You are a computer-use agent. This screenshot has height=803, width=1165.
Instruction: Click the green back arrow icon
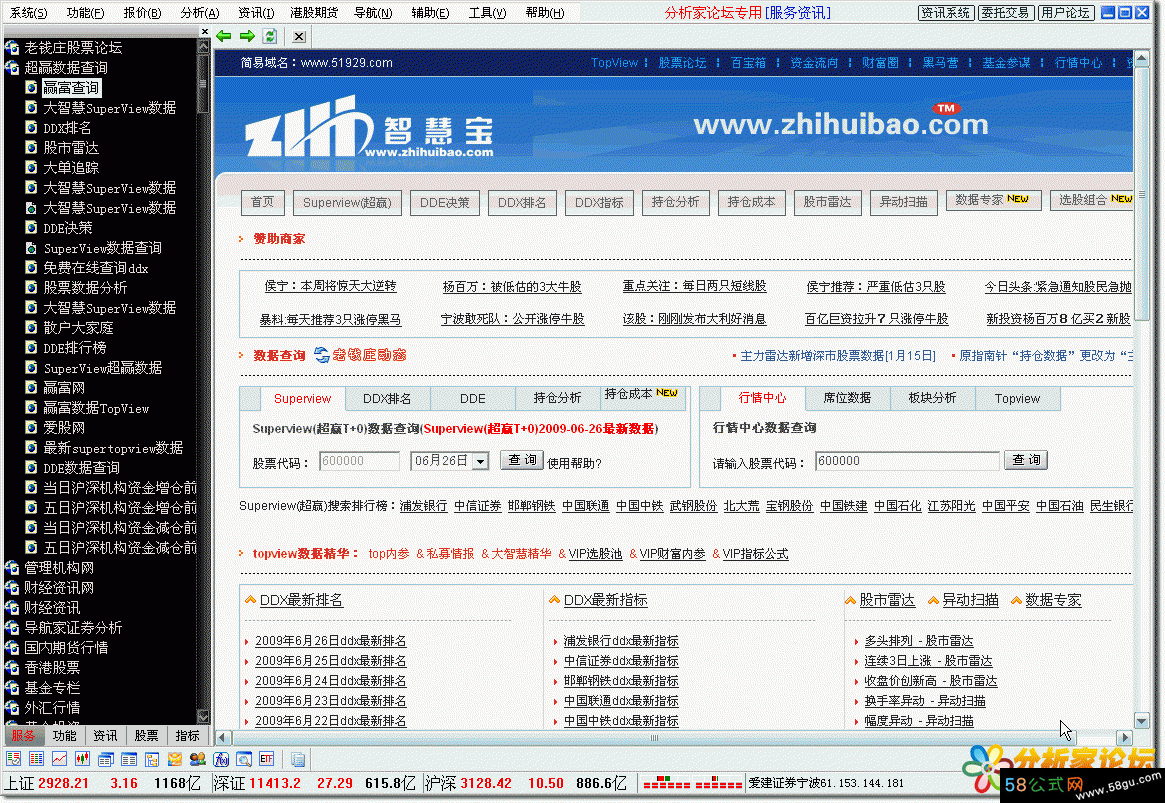(224, 36)
